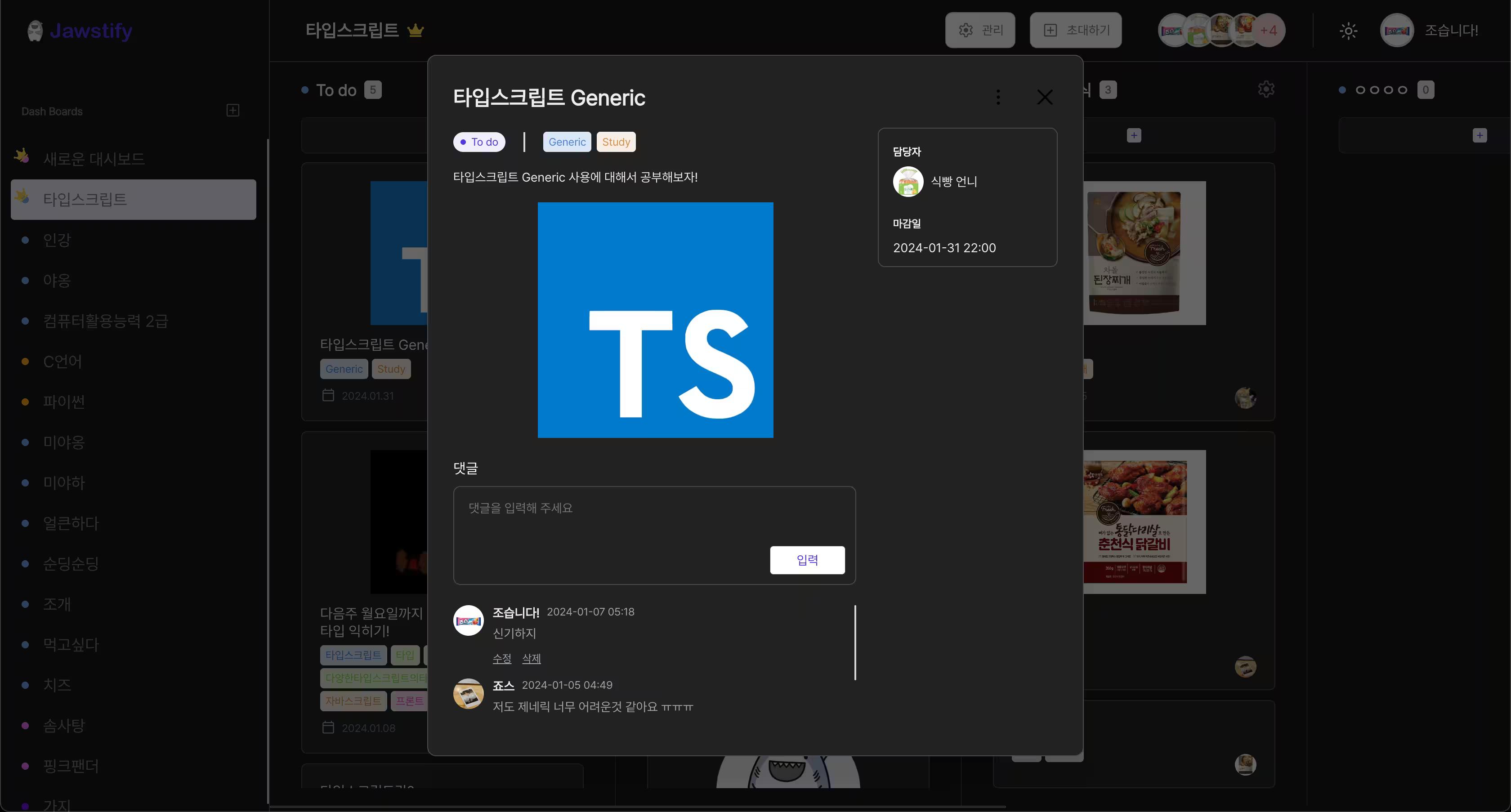Toggle the Generic label tag

(566, 141)
